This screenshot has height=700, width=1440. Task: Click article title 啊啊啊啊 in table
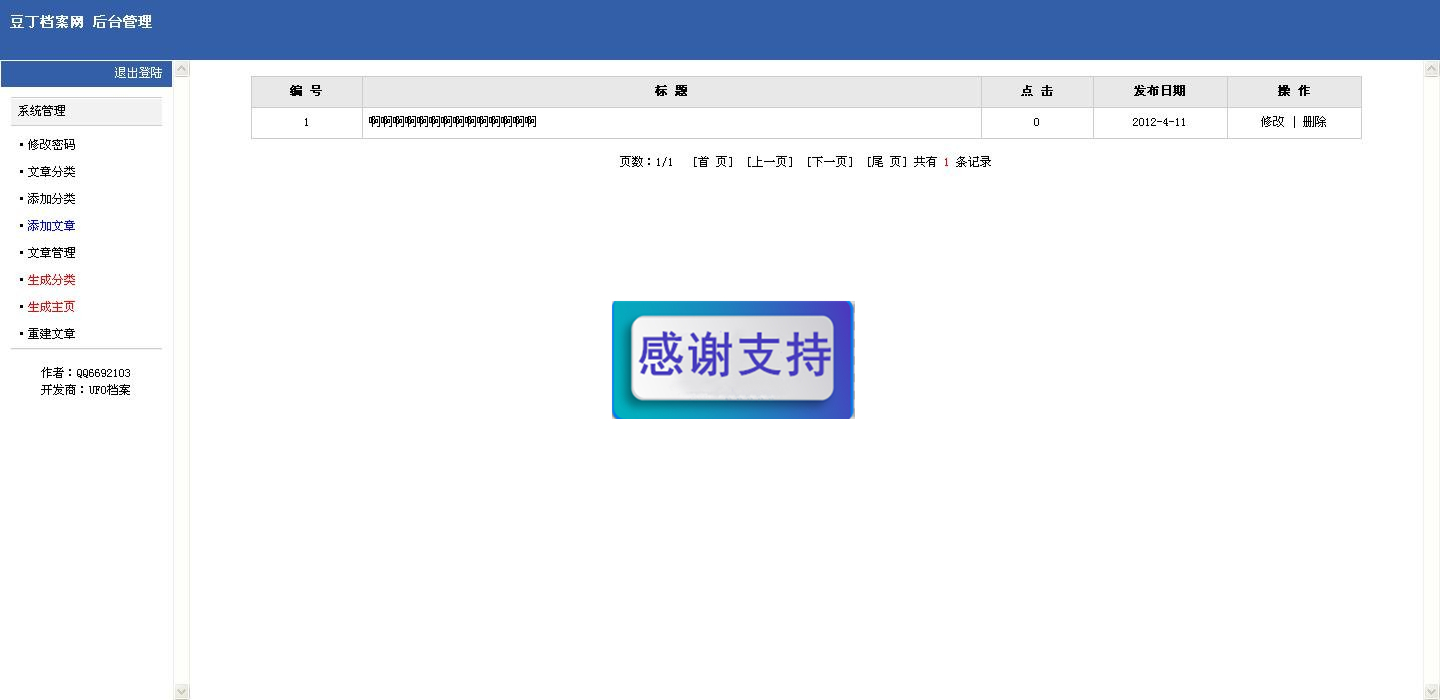coord(453,122)
